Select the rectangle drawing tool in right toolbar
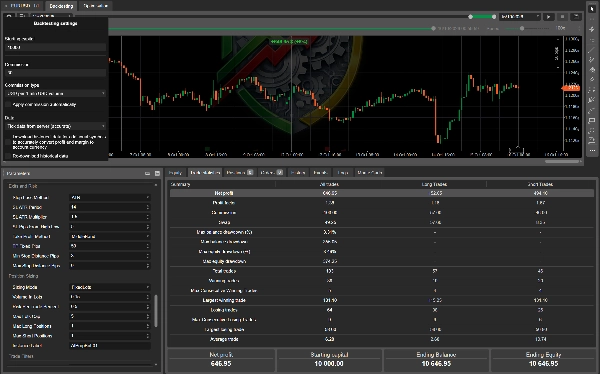This screenshot has width=600, height=374. tap(592, 121)
